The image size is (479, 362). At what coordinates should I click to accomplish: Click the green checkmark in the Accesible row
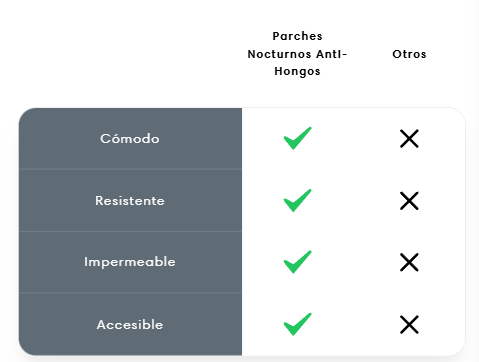click(x=297, y=324)
